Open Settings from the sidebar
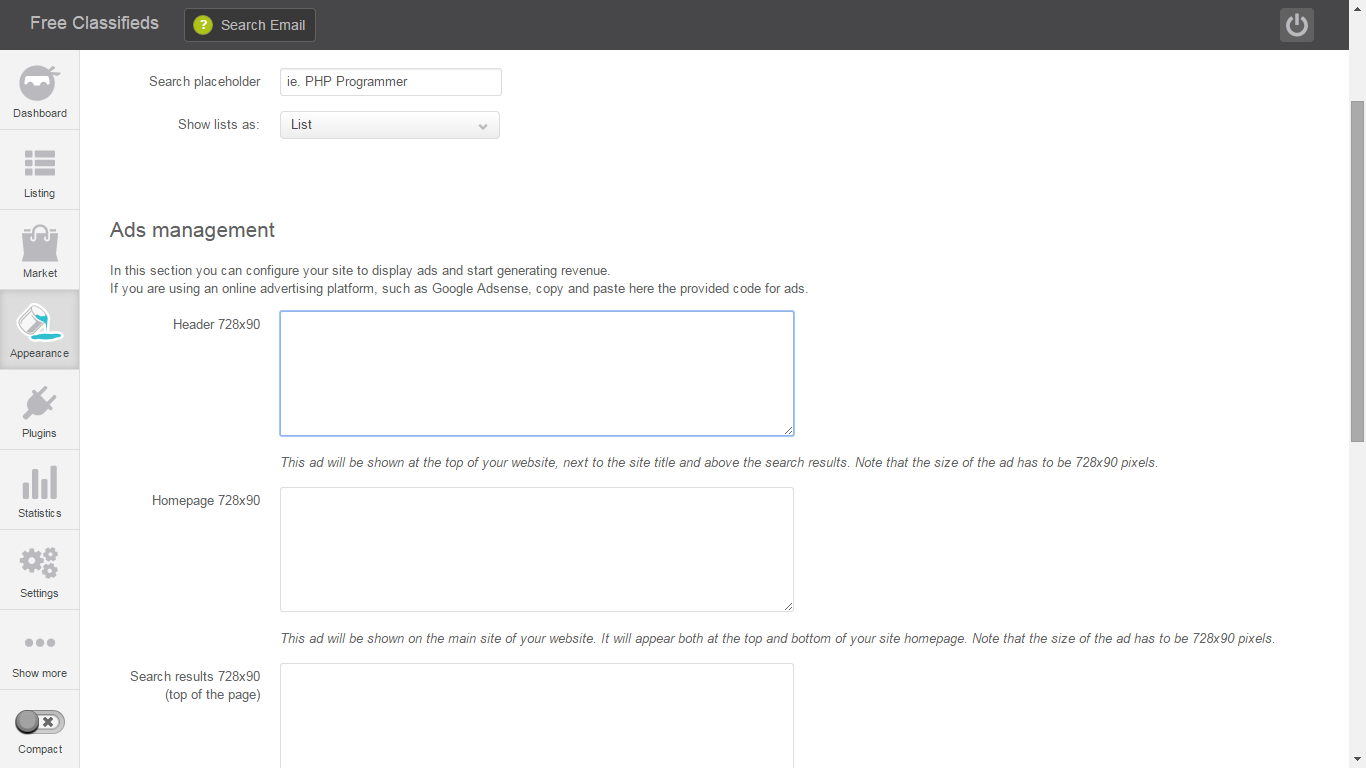The height and width of the screenshot is (768, 1366). pos(39,570)
